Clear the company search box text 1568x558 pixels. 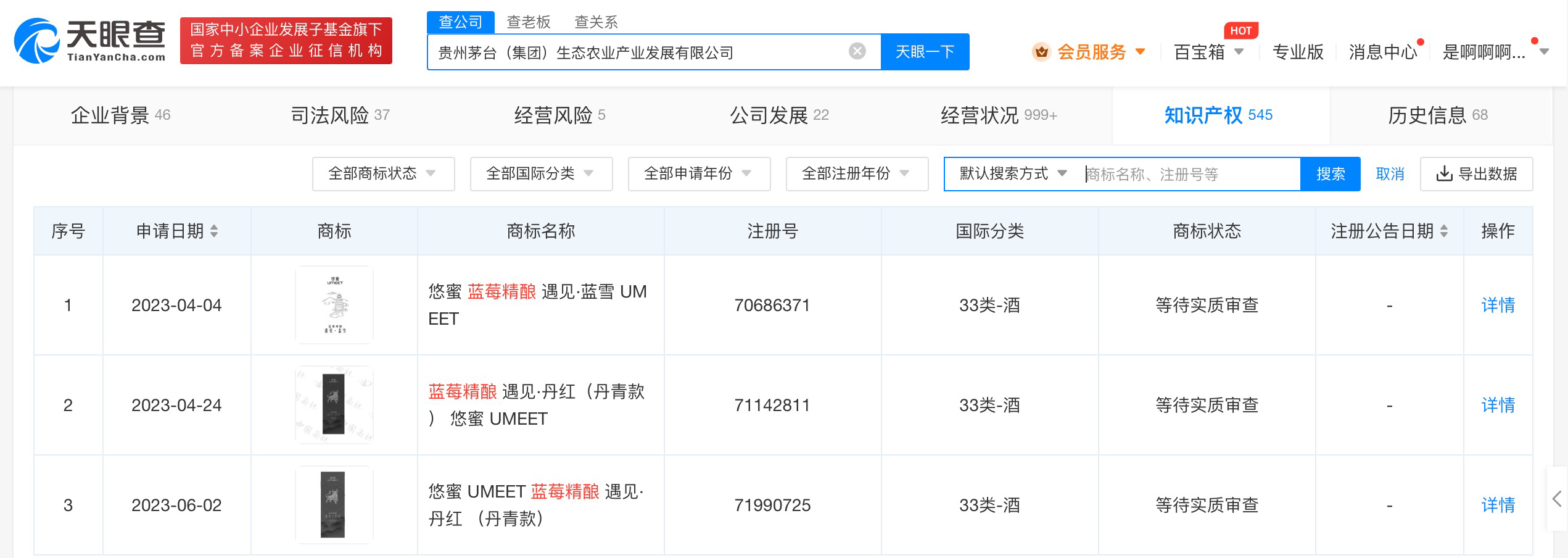point(857,51)
